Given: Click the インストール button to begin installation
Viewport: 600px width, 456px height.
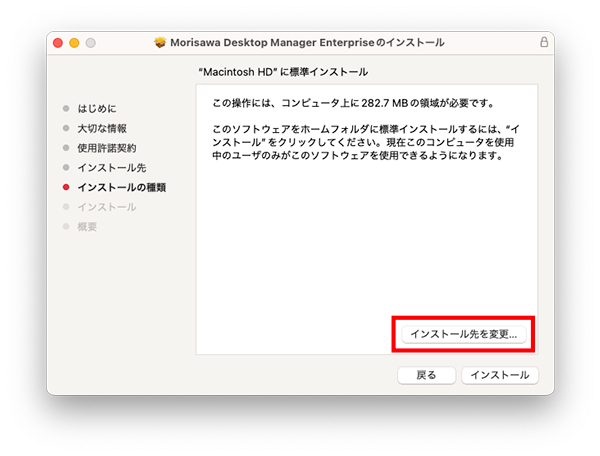Looking at the screenshot, I should (500, 375).
